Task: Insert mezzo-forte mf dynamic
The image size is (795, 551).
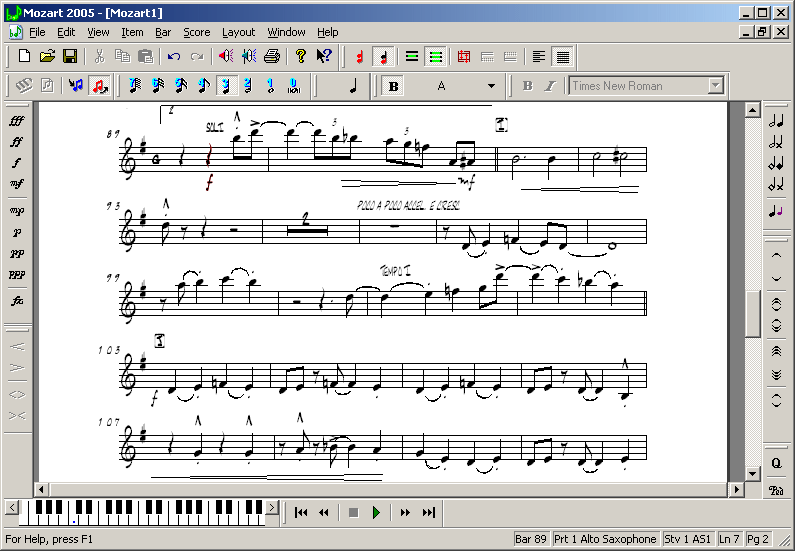Action: tap(17, 183)
